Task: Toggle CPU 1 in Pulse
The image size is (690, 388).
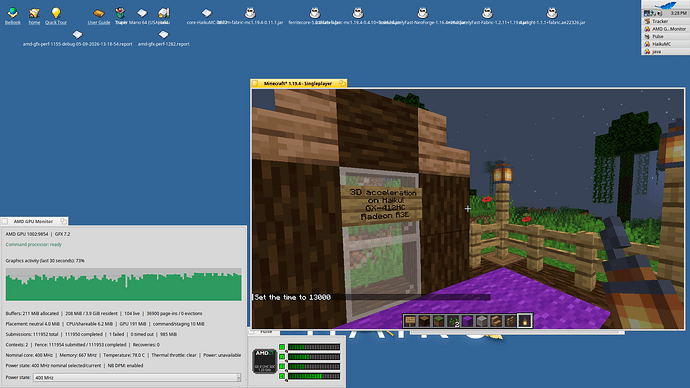Action: pos(282,347)
